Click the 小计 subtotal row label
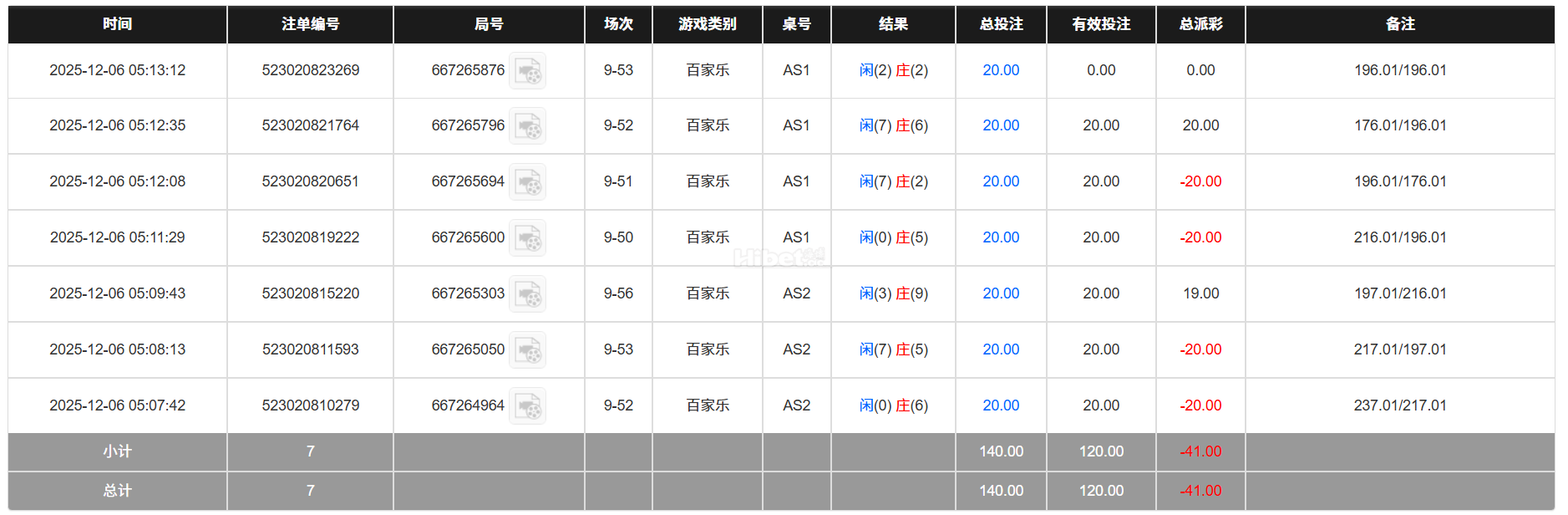The width and height of the screenshot is (1568, 515). [x=116, y=451]
